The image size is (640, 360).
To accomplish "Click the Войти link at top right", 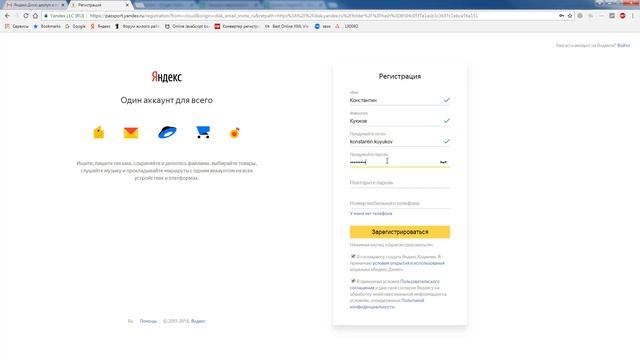I will click(623, 45).
